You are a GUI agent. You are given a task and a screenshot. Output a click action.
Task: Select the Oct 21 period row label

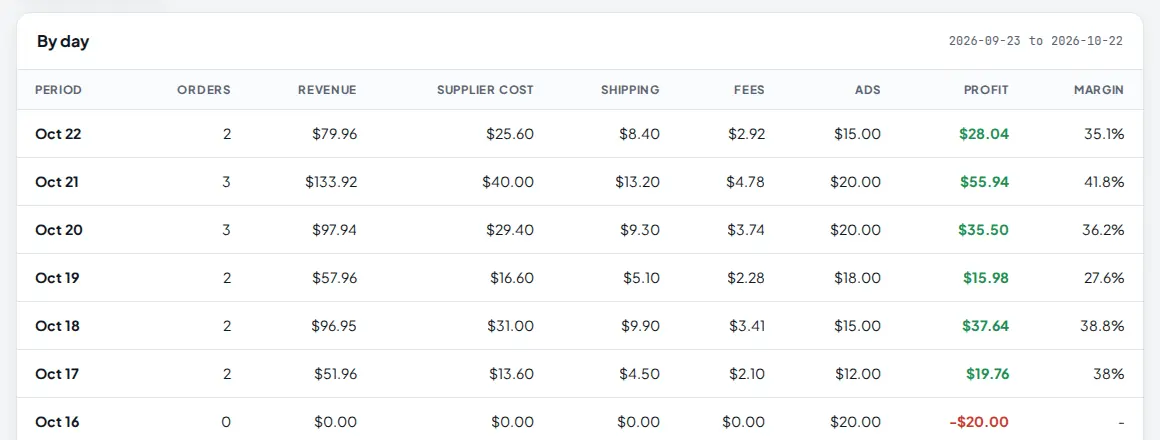(x=57, y=182)
